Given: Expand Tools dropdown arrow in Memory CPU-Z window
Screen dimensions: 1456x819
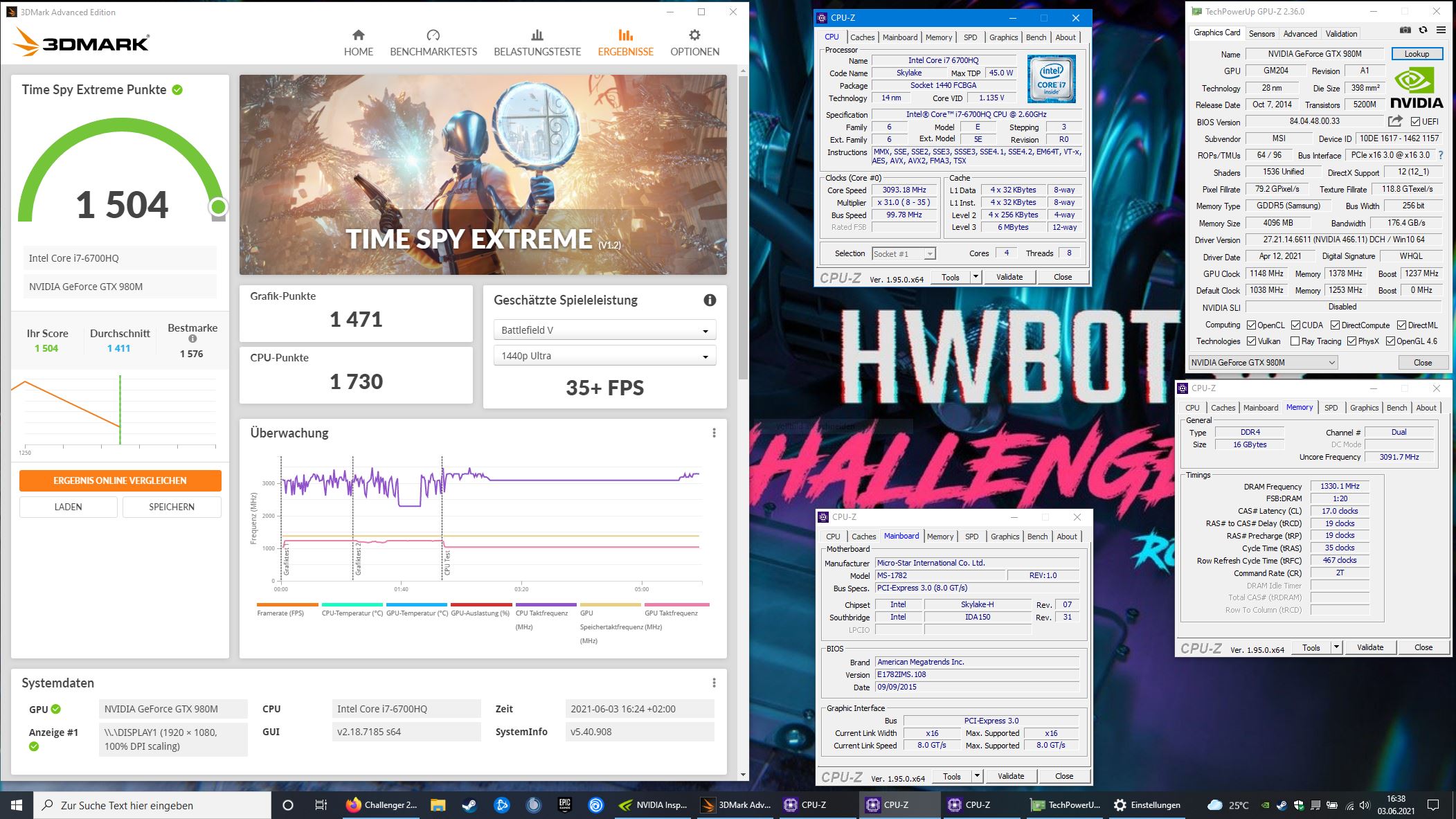Looking at the screenshot, I should 1336,647.
